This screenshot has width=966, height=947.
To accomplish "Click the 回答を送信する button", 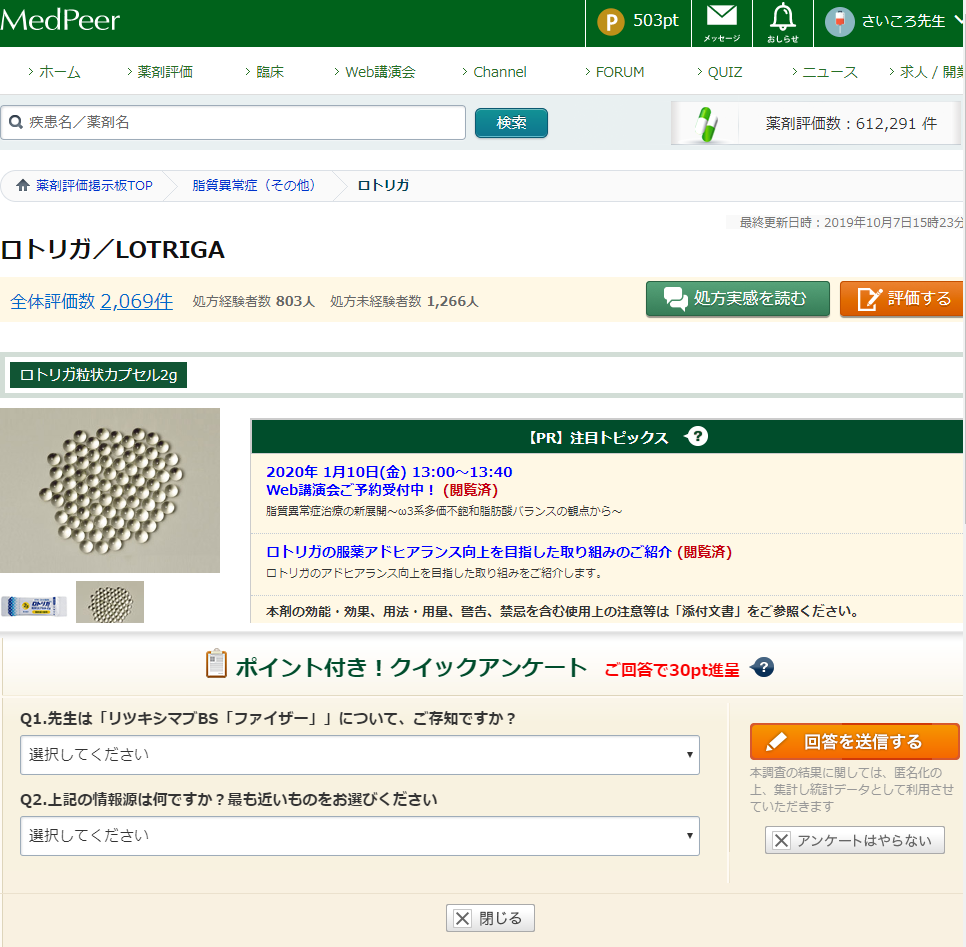I will (x=854, y=741).
